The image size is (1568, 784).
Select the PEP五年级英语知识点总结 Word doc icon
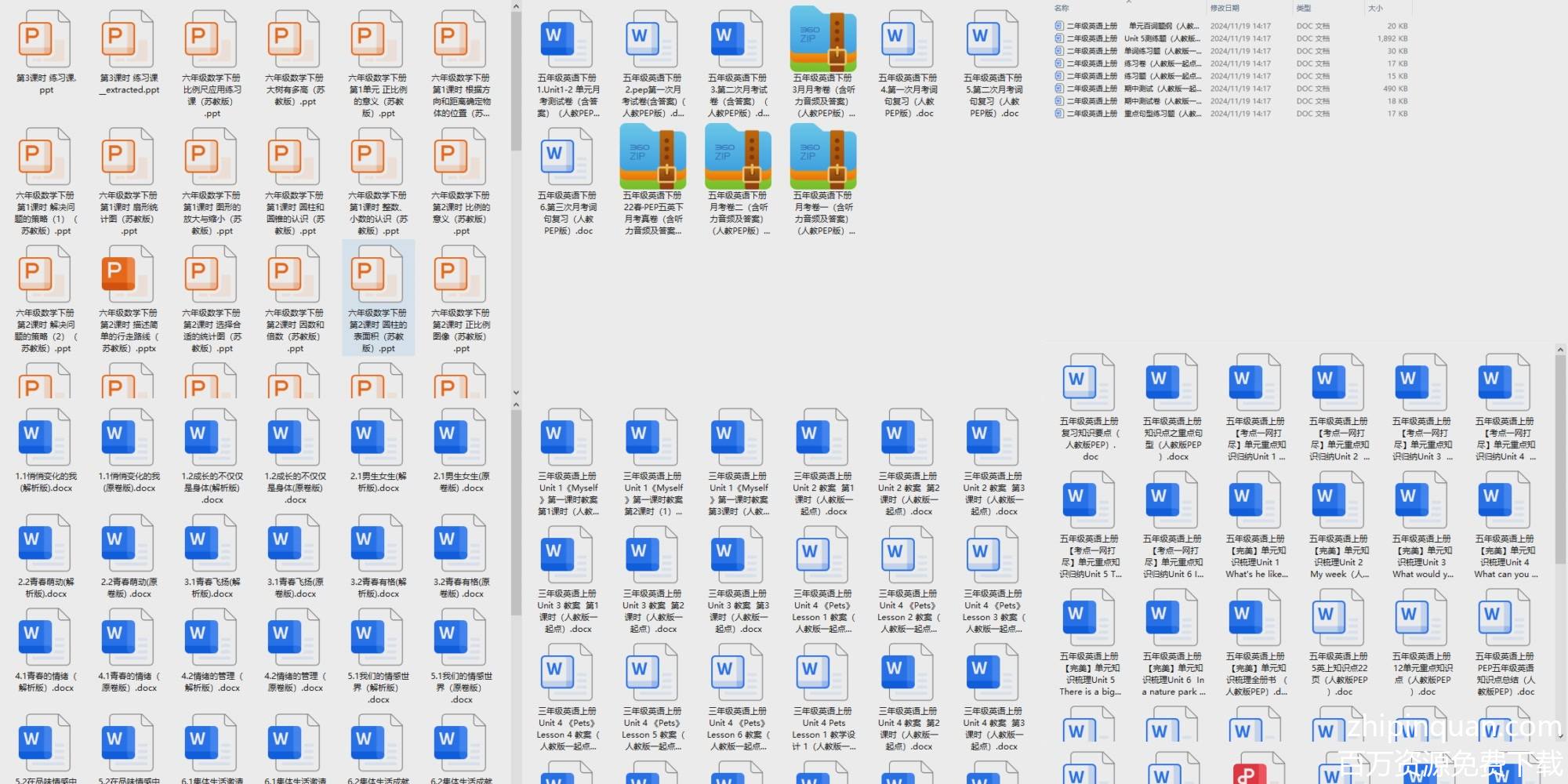(1504, 617)
